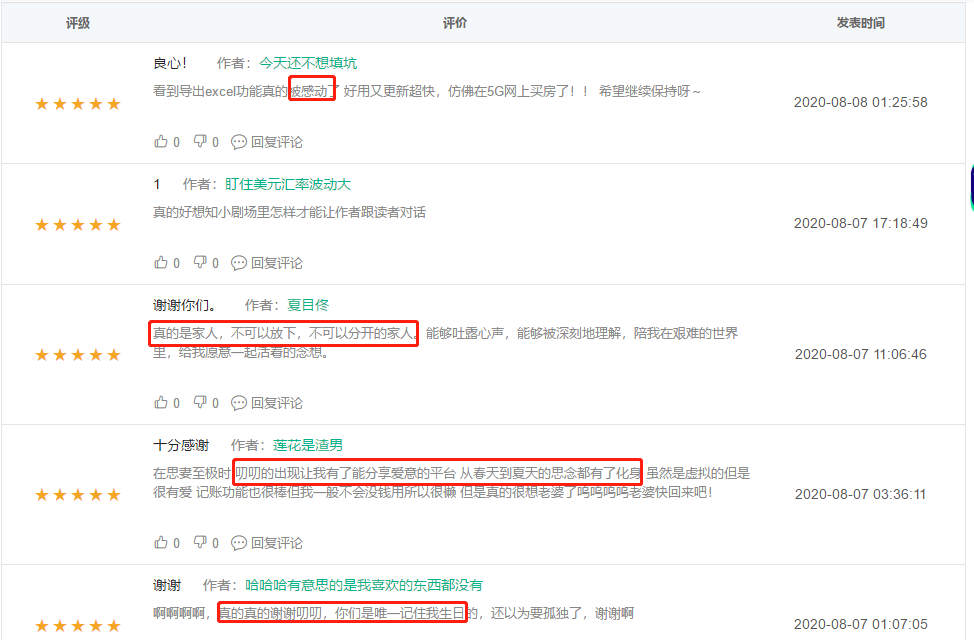Like the review by 夏目佟
The width and height of the screenshot is (974, 640).
tap(161, 402)
